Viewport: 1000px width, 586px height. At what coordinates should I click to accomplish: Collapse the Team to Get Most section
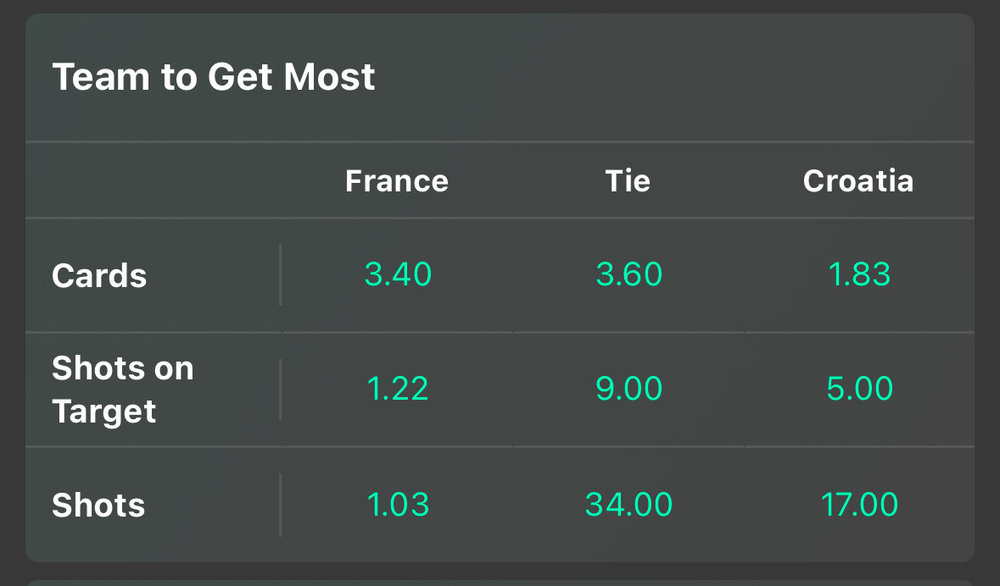[x=214, y=77]
